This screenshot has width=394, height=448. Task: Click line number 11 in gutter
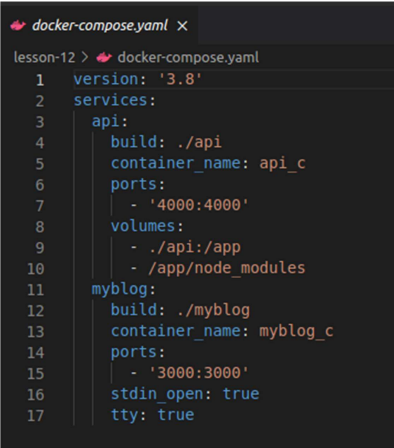coord(36,290)
